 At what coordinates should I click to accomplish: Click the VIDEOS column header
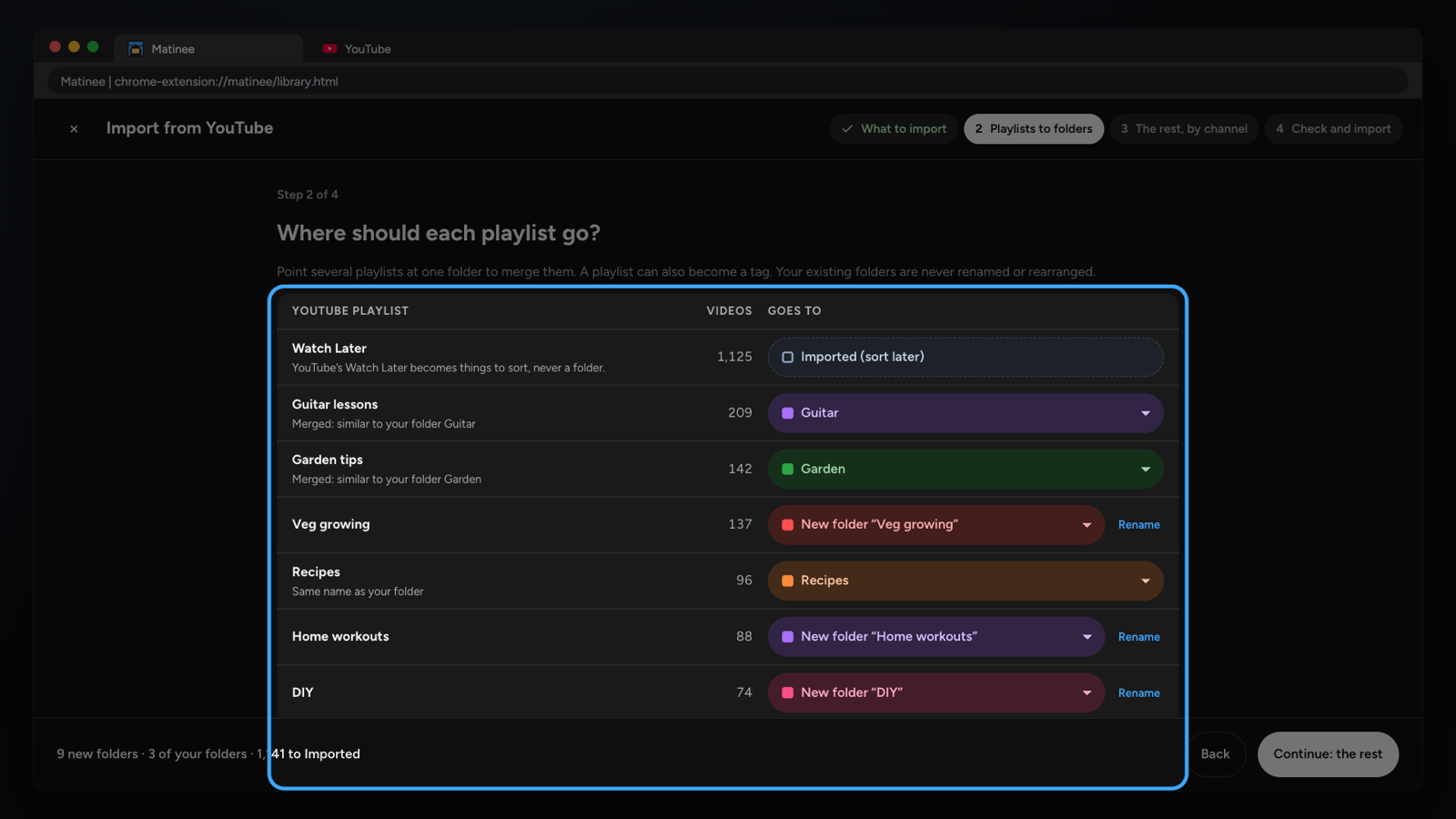tap(729, 311)
